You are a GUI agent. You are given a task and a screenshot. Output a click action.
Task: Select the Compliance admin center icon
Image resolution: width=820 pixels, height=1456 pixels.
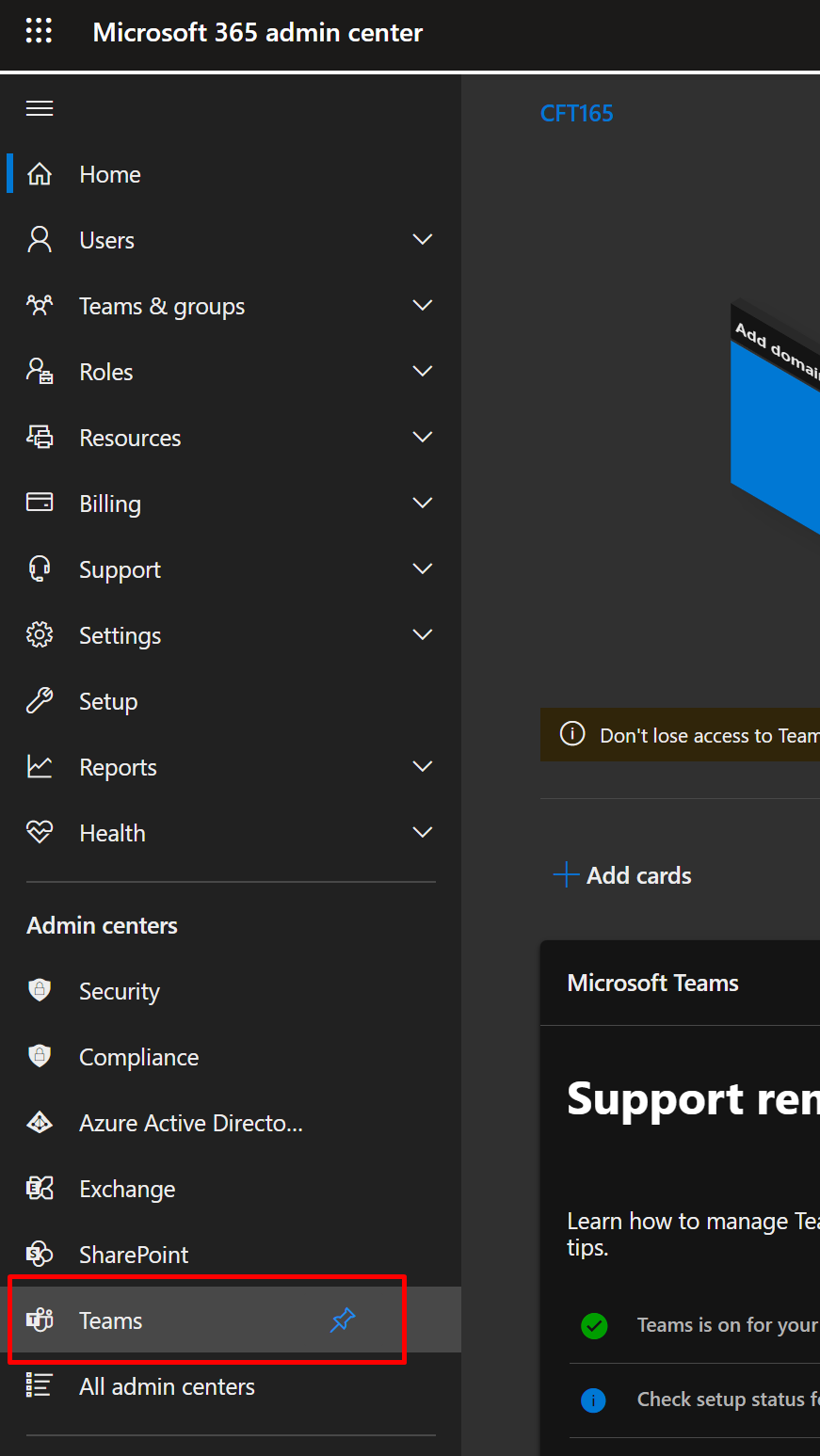point(40,1056)
